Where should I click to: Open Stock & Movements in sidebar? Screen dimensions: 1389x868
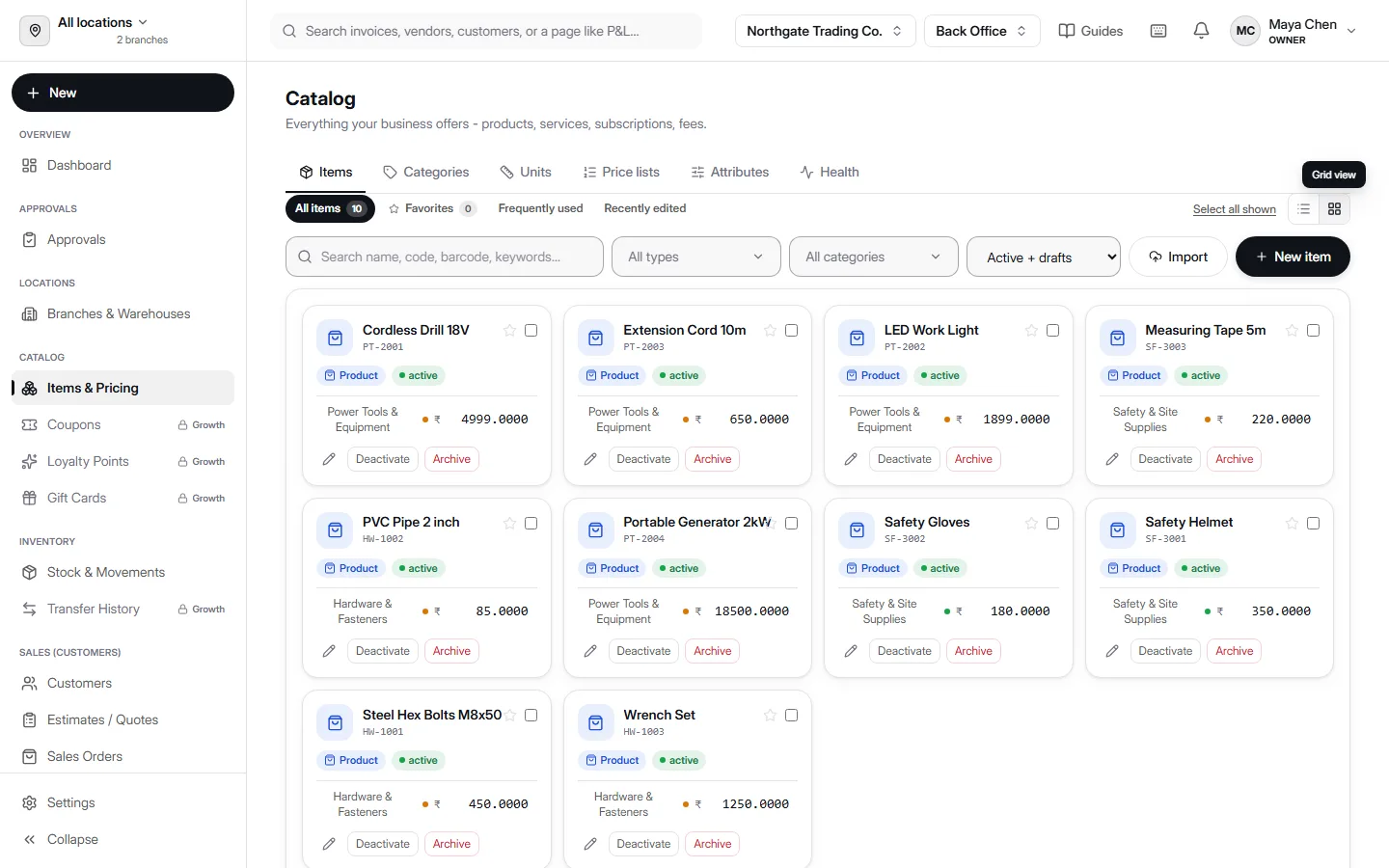123,573
